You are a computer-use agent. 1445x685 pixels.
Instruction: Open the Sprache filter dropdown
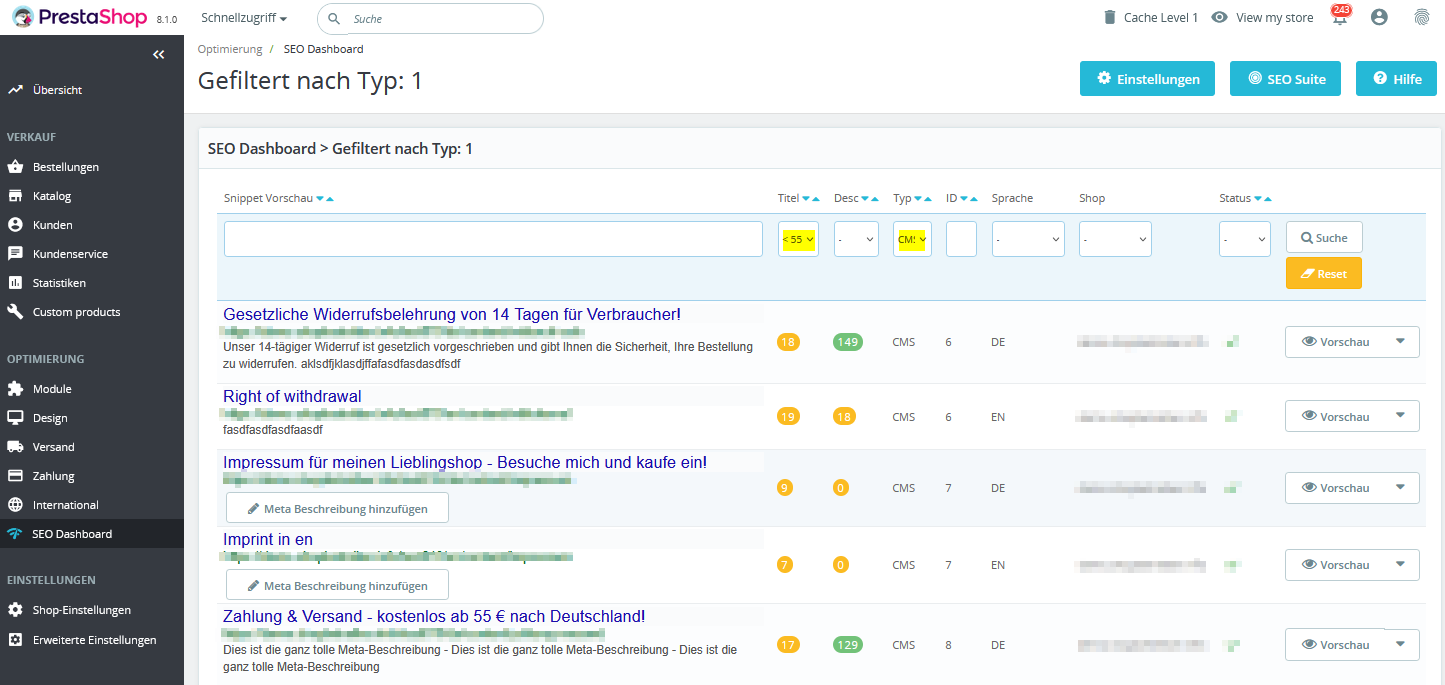[x=1028, y=239]
